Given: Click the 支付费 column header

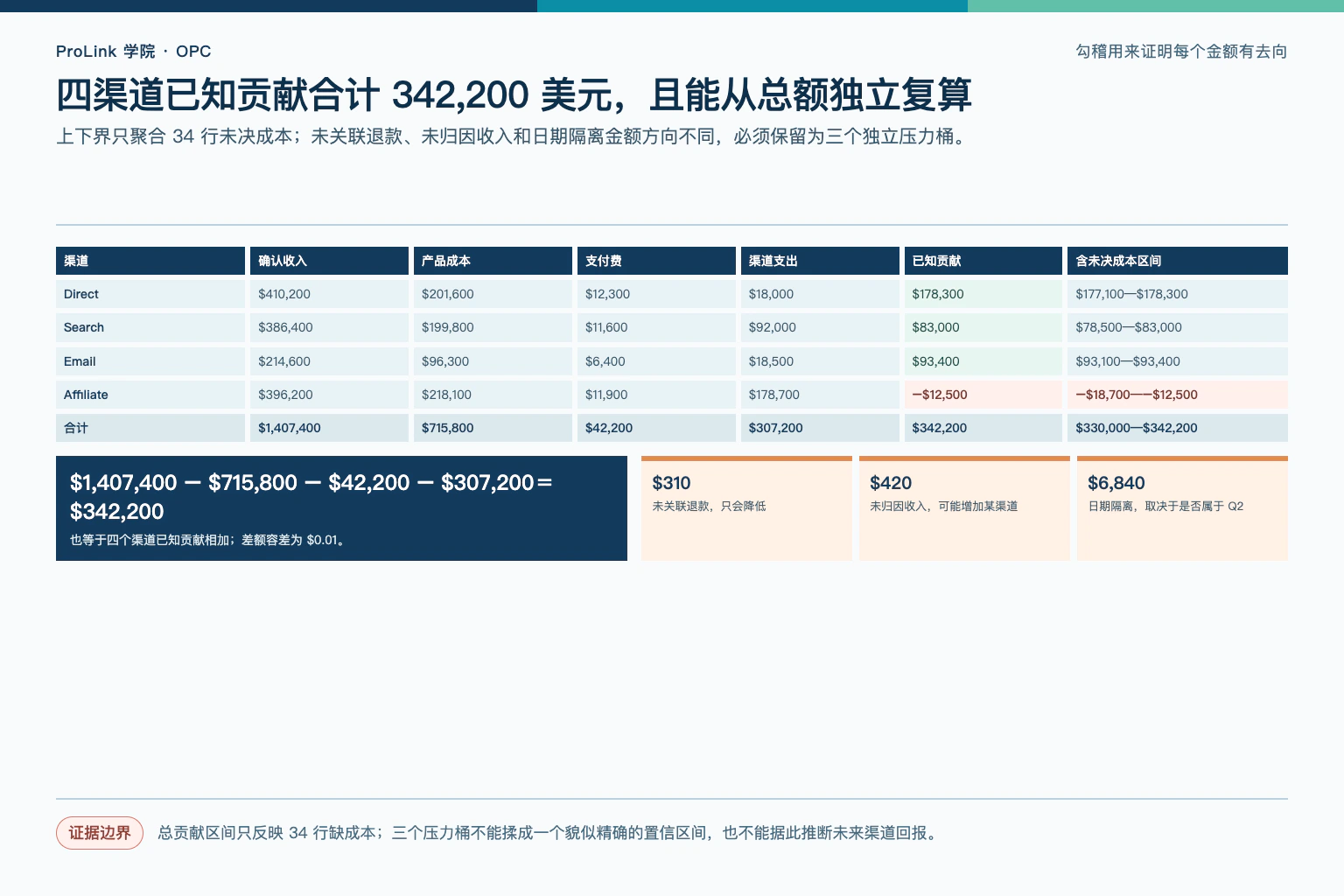Looking at the screenshot, I should (x=656, y=261).
